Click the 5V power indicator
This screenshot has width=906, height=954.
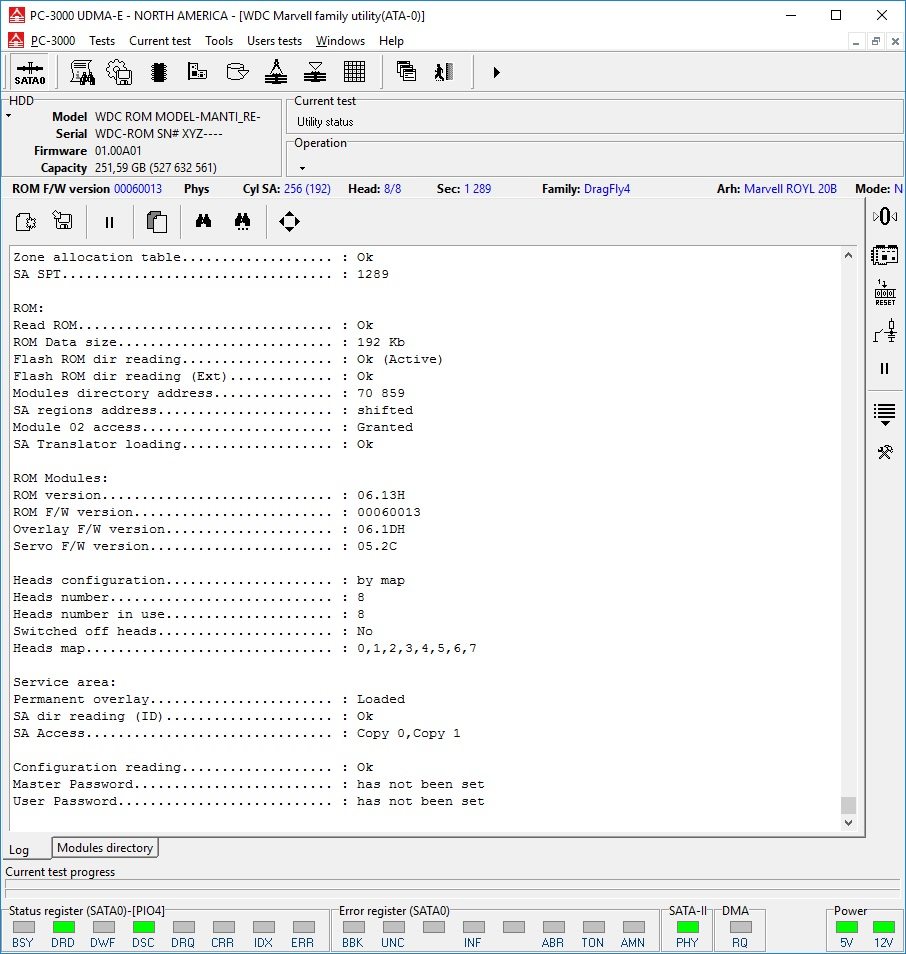[846, 927]
